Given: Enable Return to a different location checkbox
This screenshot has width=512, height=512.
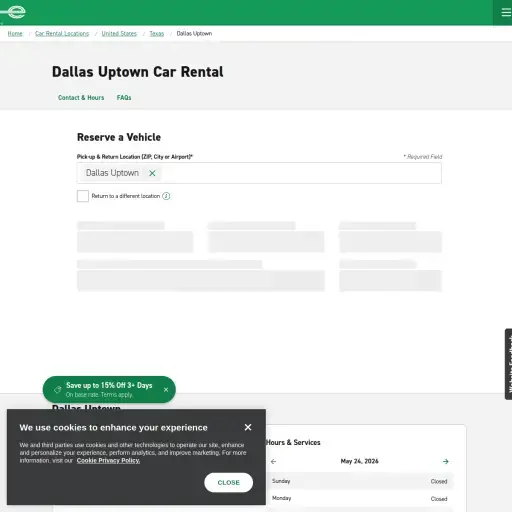Looking at the screenshot, I should pyautogui.click(x=83, y=196).
